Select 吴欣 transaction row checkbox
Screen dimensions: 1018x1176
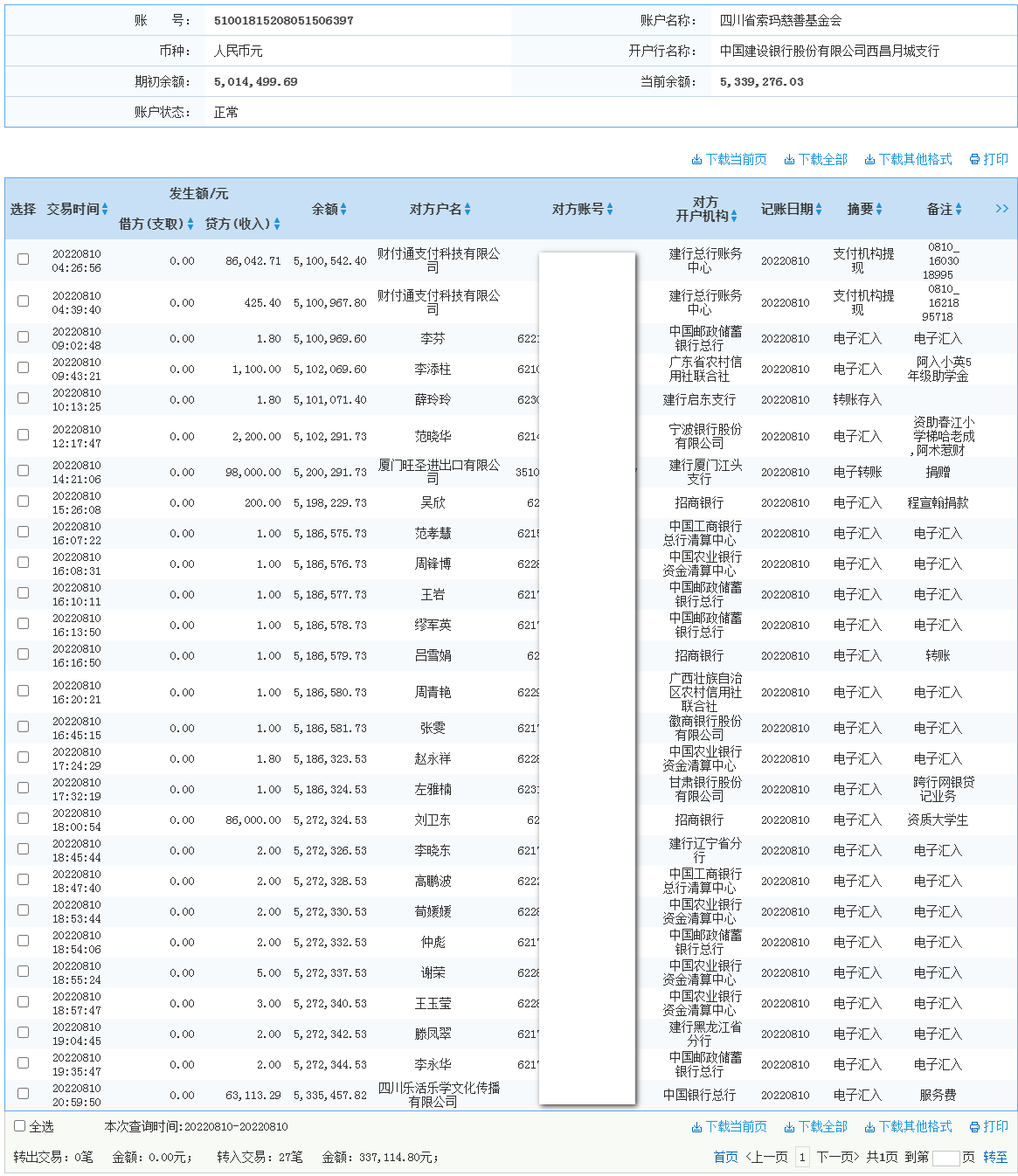[23, 501]
